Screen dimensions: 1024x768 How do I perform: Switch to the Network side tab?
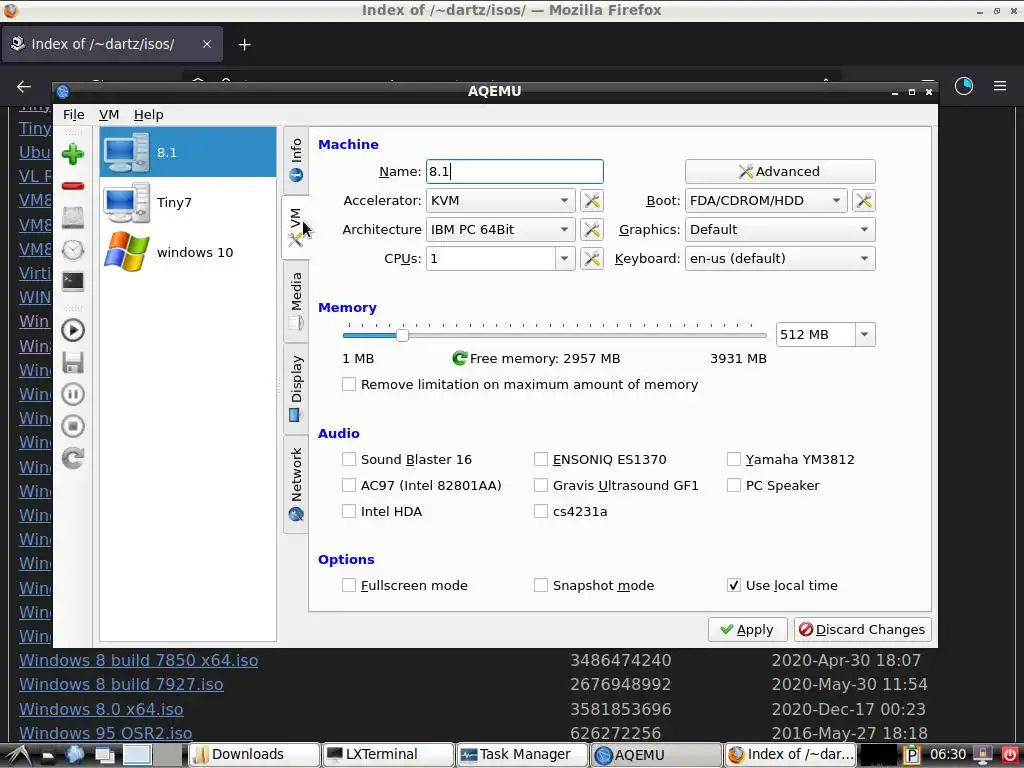point(296,484)
